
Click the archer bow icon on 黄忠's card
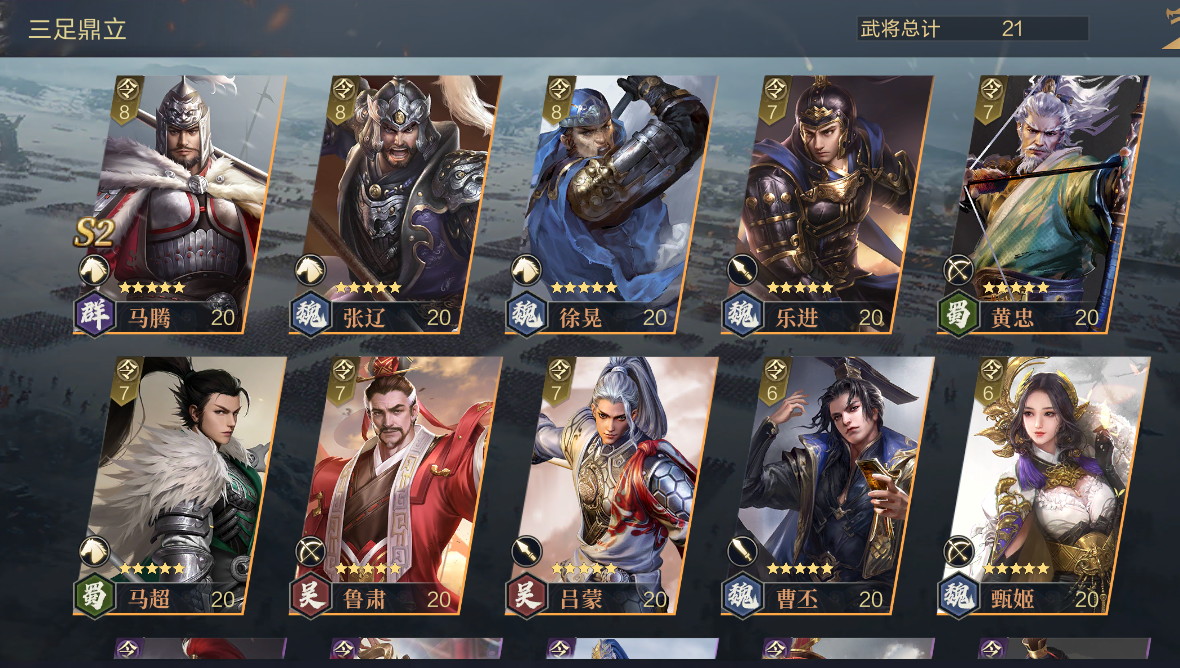click(x=958, y=270)
